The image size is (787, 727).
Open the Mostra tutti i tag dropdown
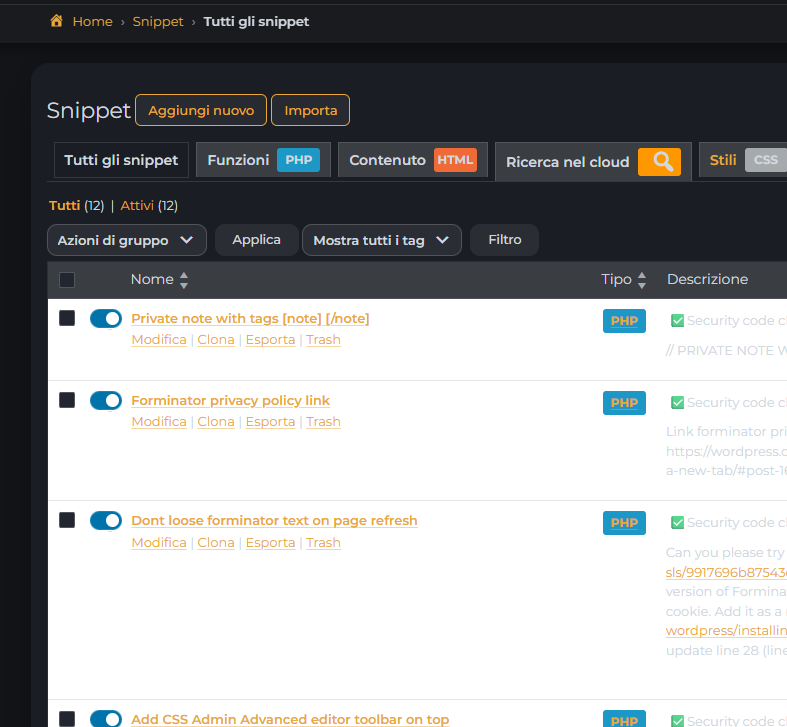point(381,240)
